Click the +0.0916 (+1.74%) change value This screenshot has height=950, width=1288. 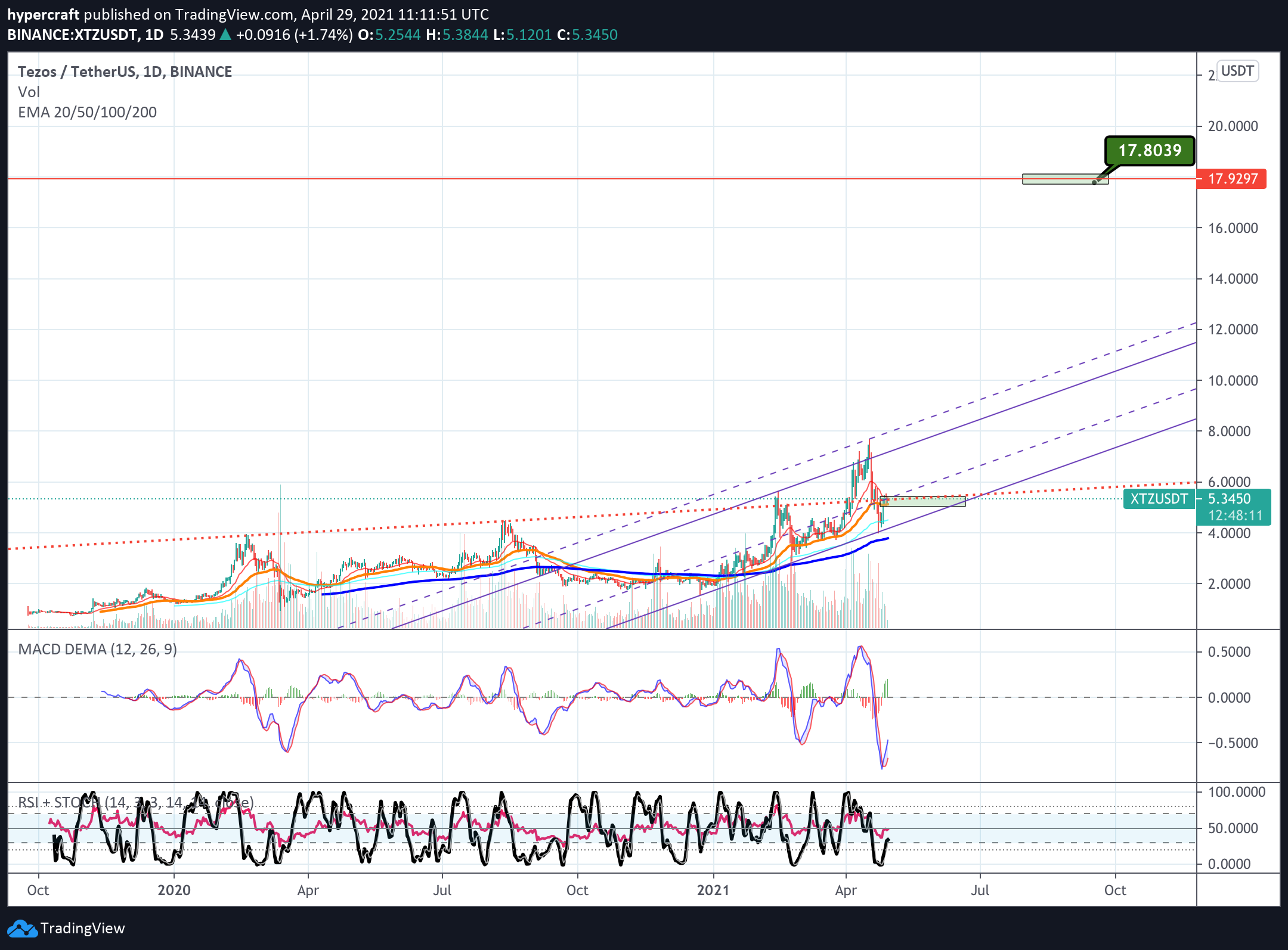294,35
